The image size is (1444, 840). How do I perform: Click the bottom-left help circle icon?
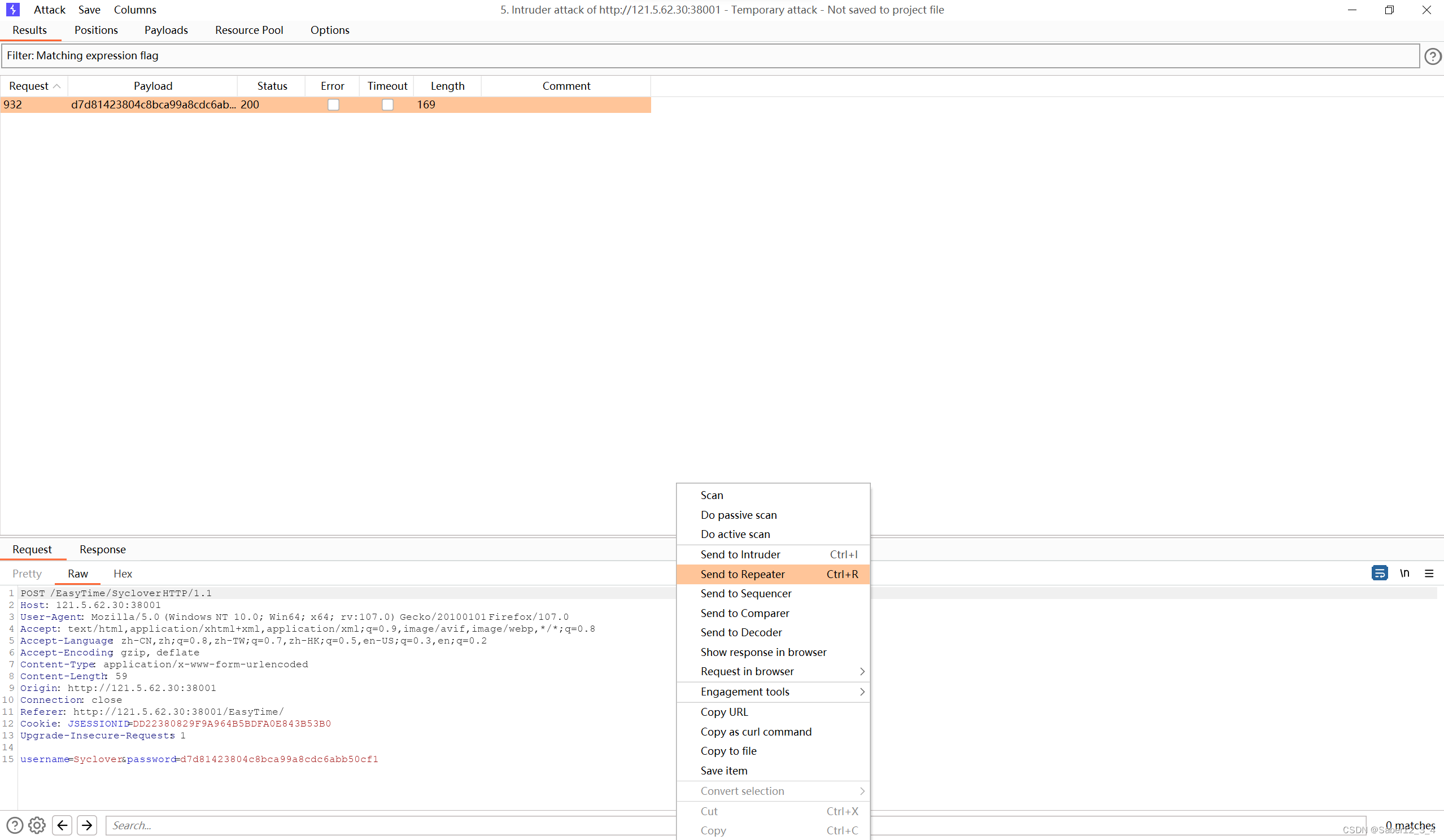click(15, 825)
